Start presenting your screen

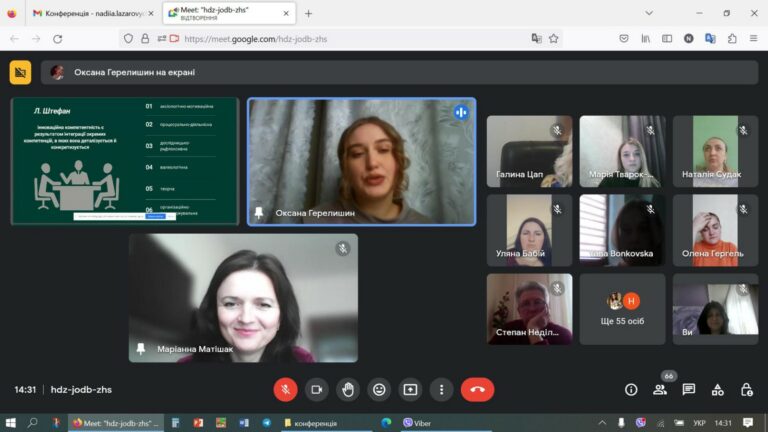[410, 390]
